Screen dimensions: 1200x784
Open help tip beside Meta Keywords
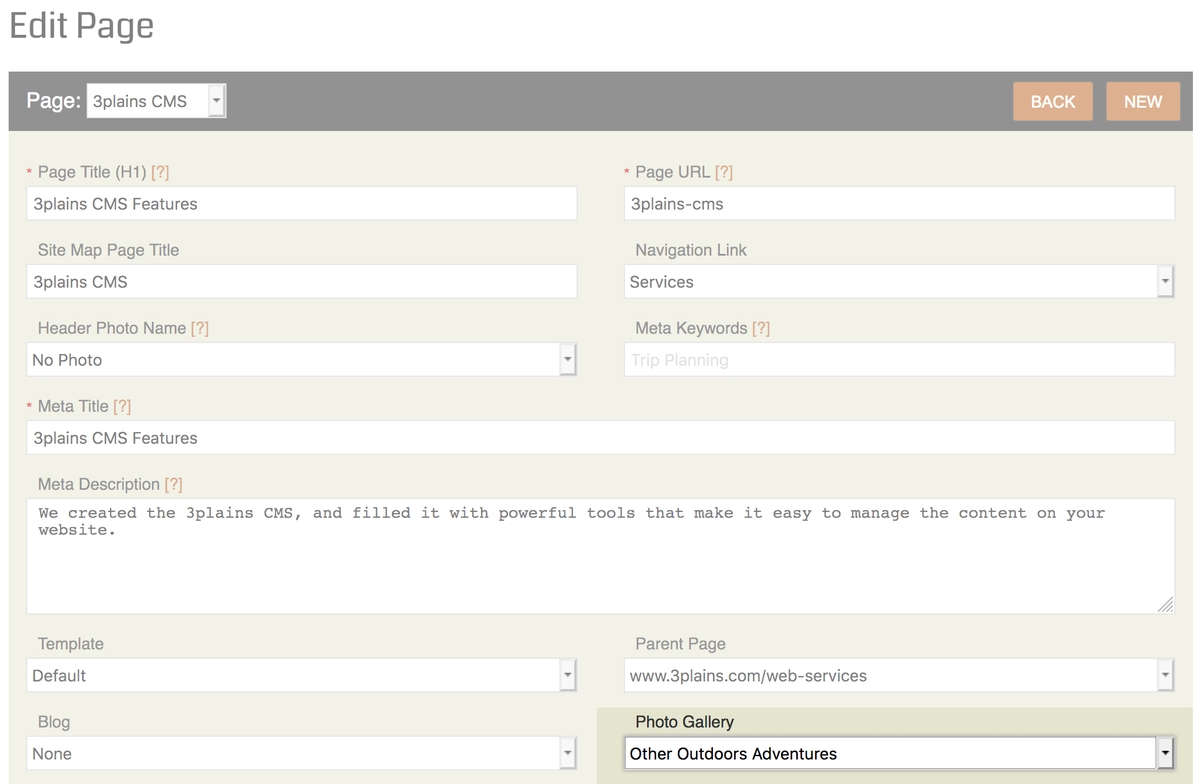[x=761, y=328]
